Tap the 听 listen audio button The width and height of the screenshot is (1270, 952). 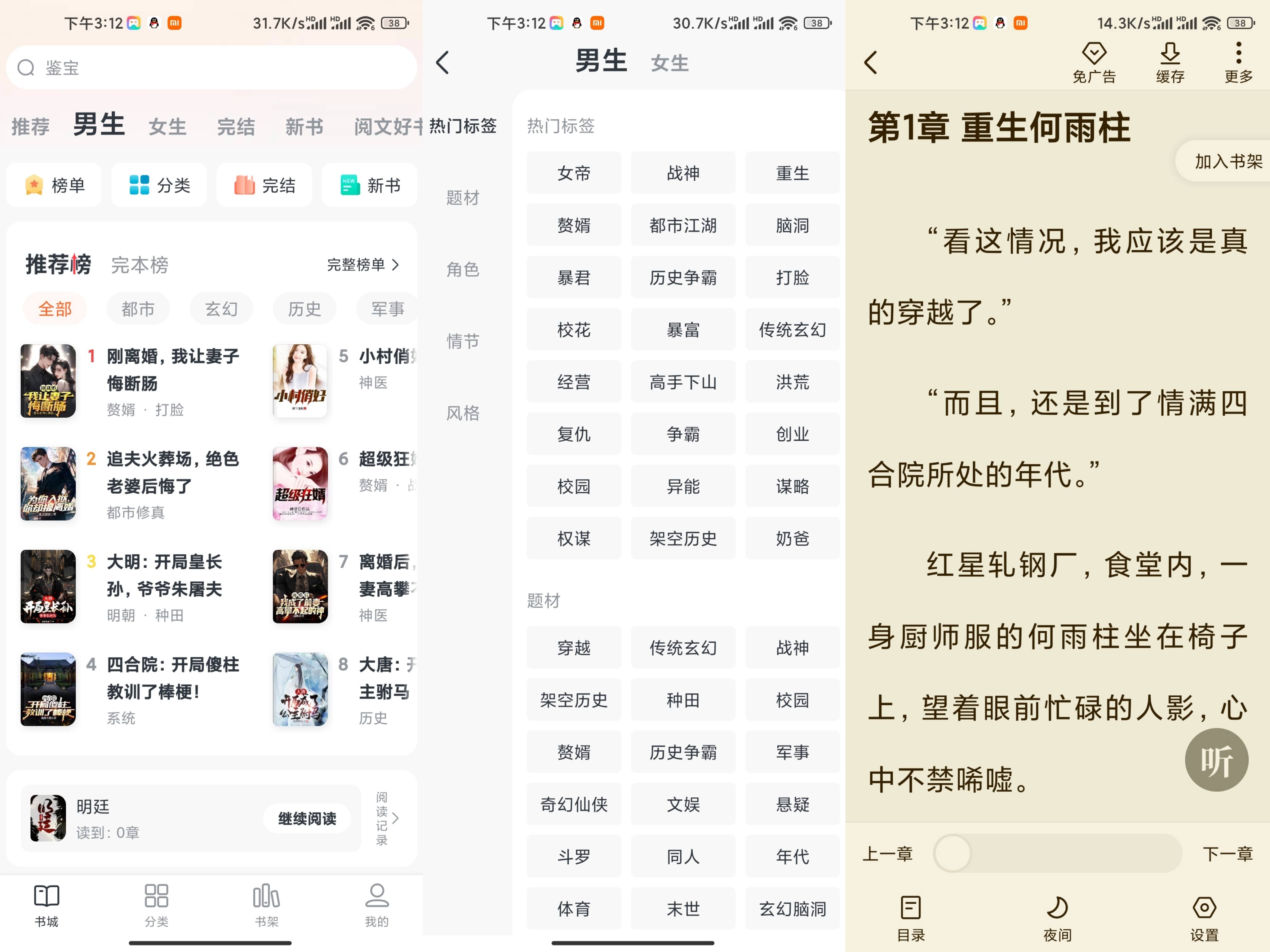tap(1217, 759)
